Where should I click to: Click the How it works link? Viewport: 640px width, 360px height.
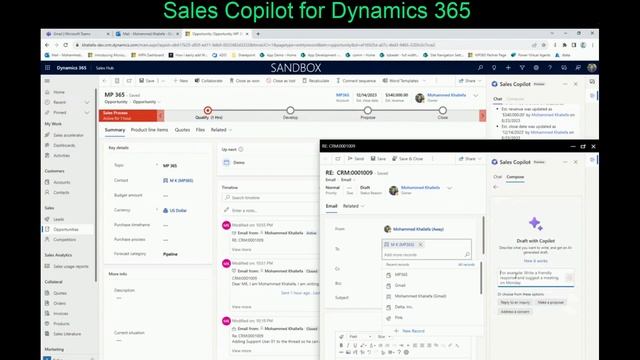536,261
